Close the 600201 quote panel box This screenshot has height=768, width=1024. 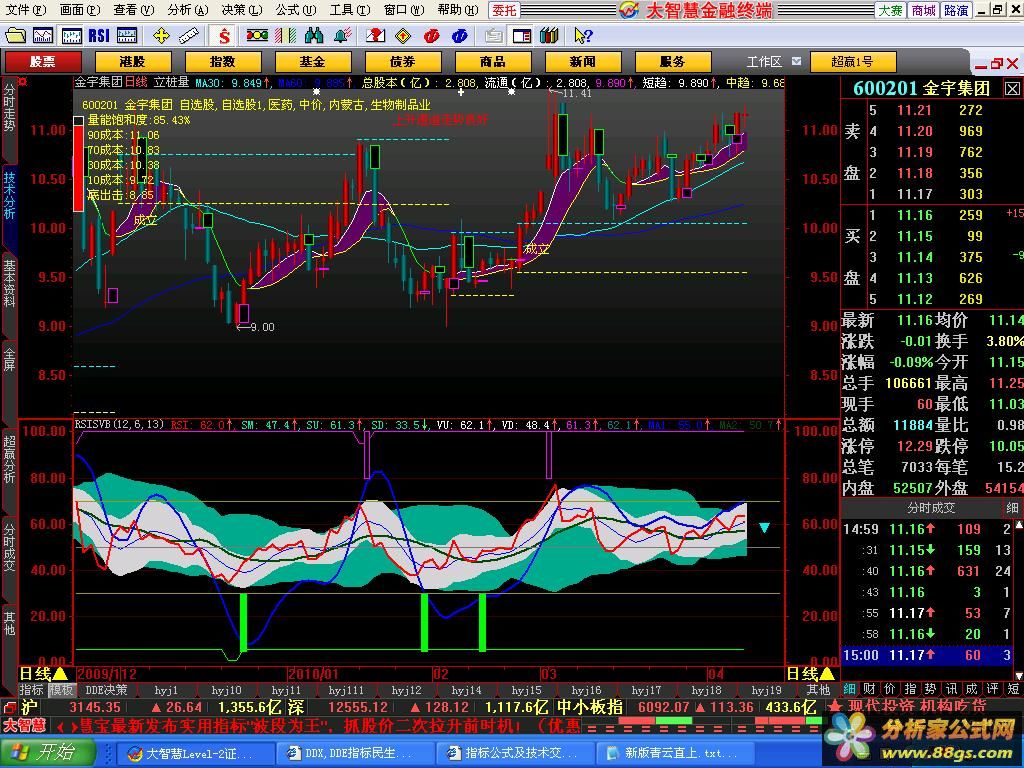pos(1012,88)
